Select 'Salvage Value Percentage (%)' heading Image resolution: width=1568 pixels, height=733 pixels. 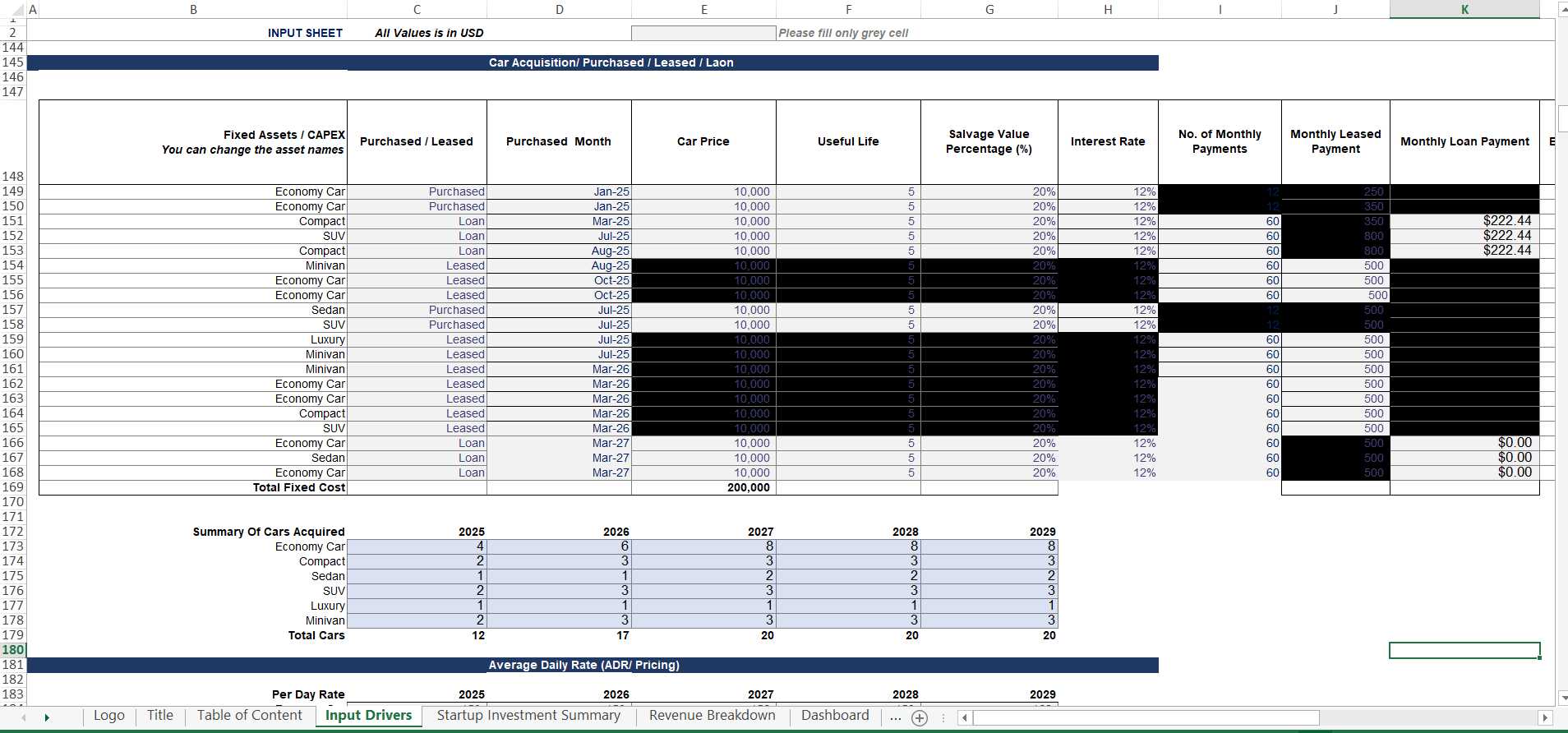point(989,142)
